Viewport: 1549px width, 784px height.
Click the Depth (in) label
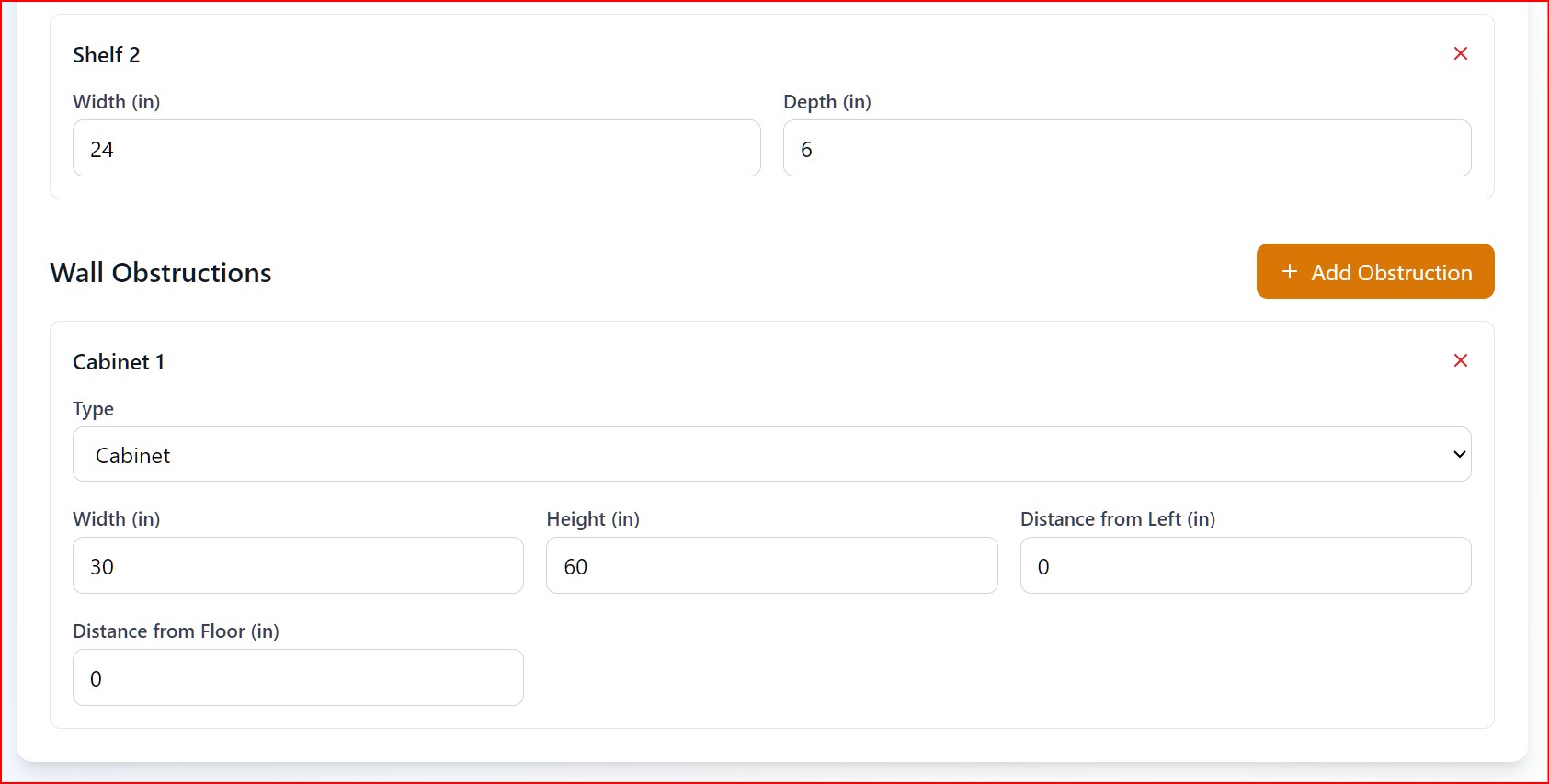coord(827,102)
